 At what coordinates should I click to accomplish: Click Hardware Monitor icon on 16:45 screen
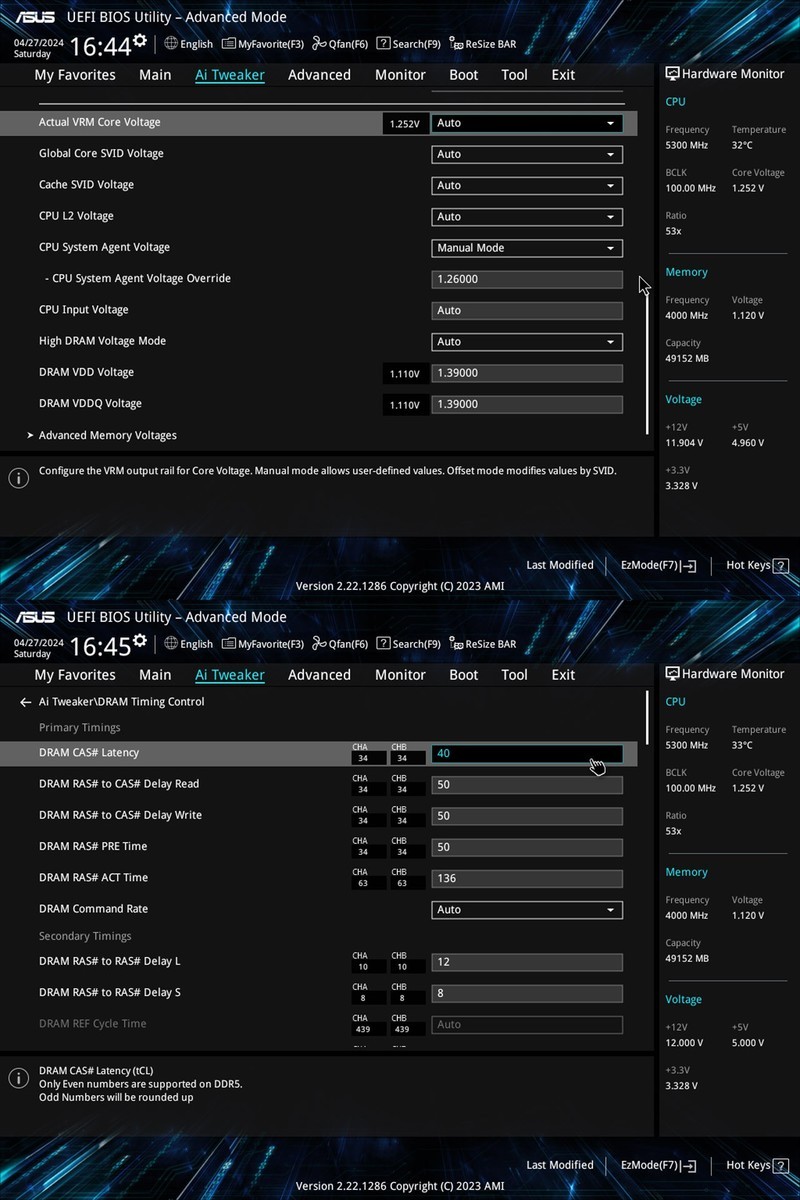pos(672,674)
